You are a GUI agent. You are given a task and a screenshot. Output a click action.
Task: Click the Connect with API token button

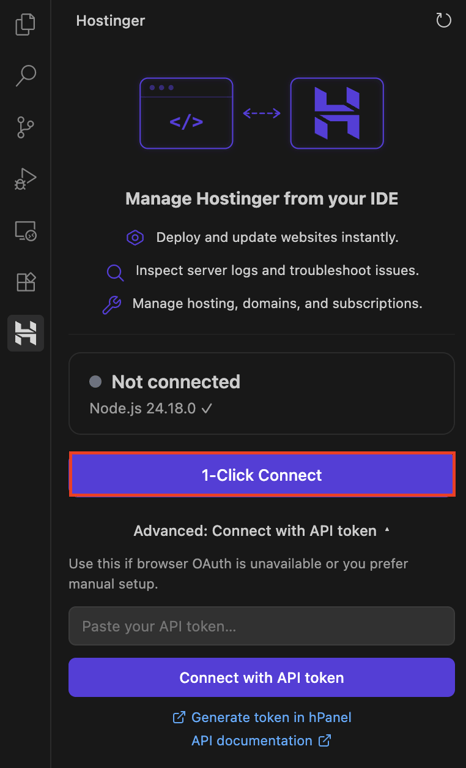(x=262, y=677)
